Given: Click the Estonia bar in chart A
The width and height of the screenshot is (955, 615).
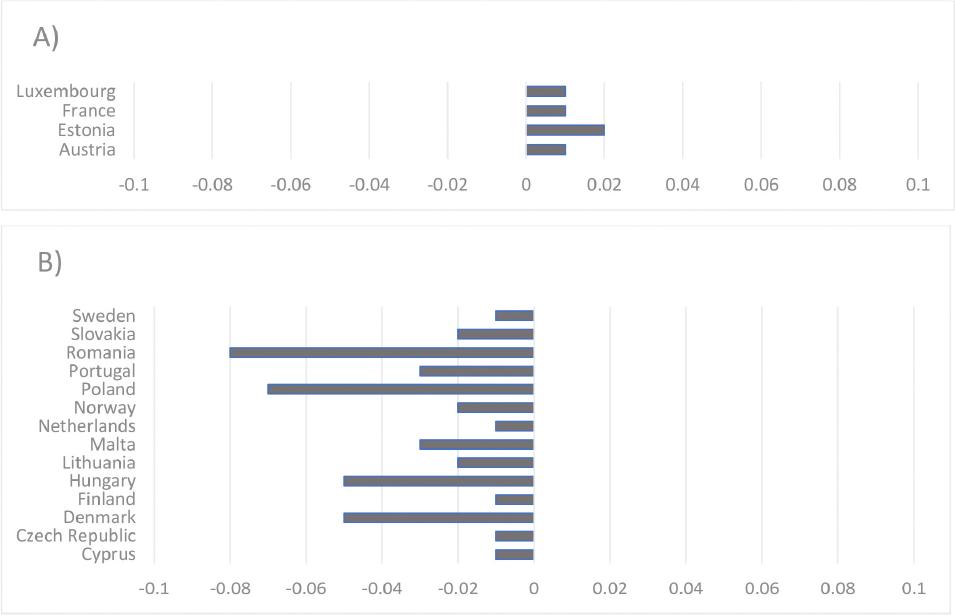Looking at the screenshot, I should (x=565, y=130).
